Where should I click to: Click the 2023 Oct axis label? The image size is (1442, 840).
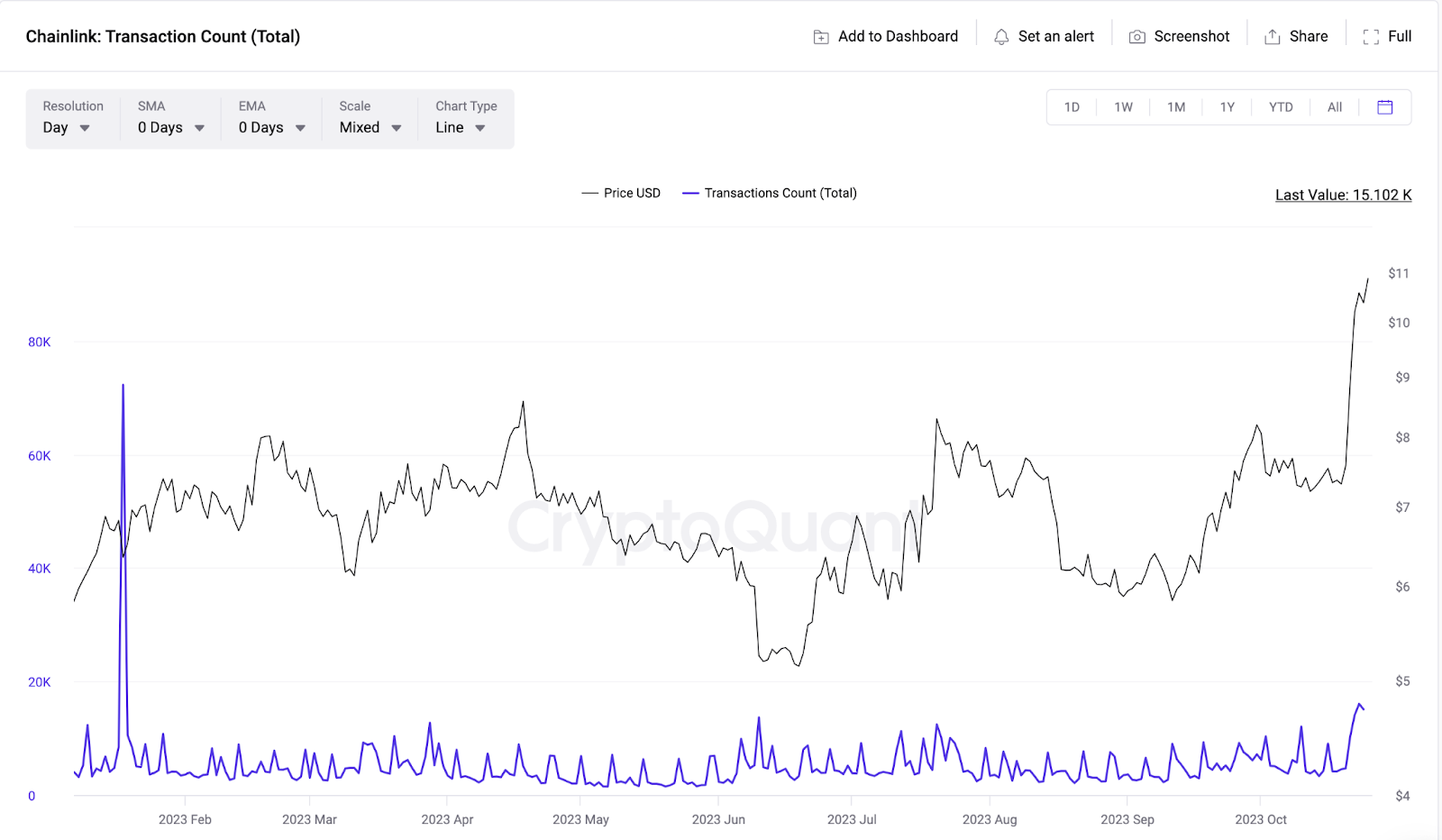point(1261,819)
